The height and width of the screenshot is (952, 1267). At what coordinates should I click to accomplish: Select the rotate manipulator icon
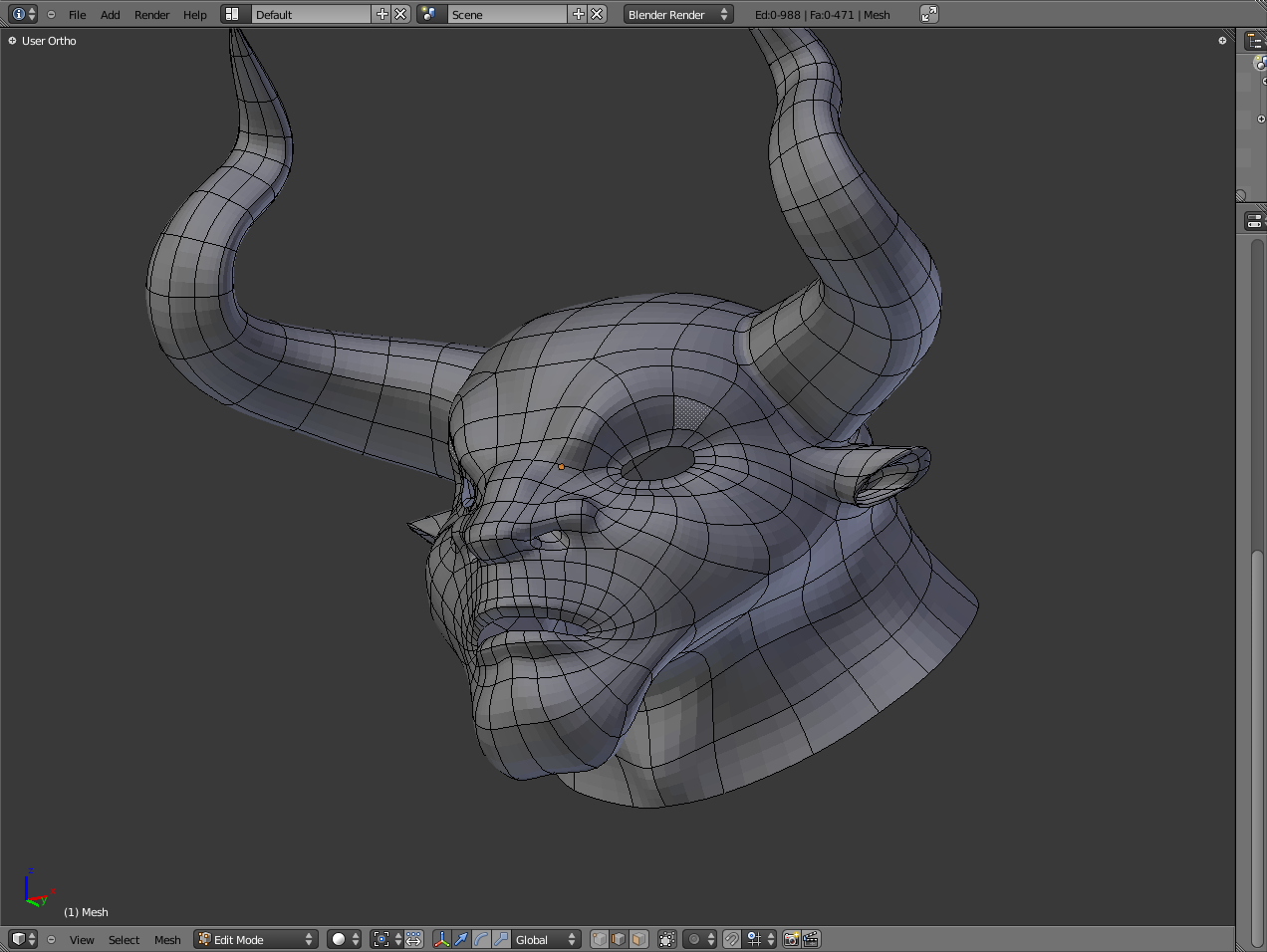(481, 939)
